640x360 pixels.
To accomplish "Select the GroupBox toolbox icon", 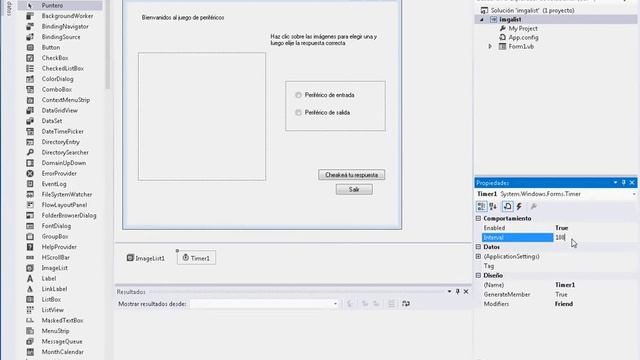I will point(30,237).
